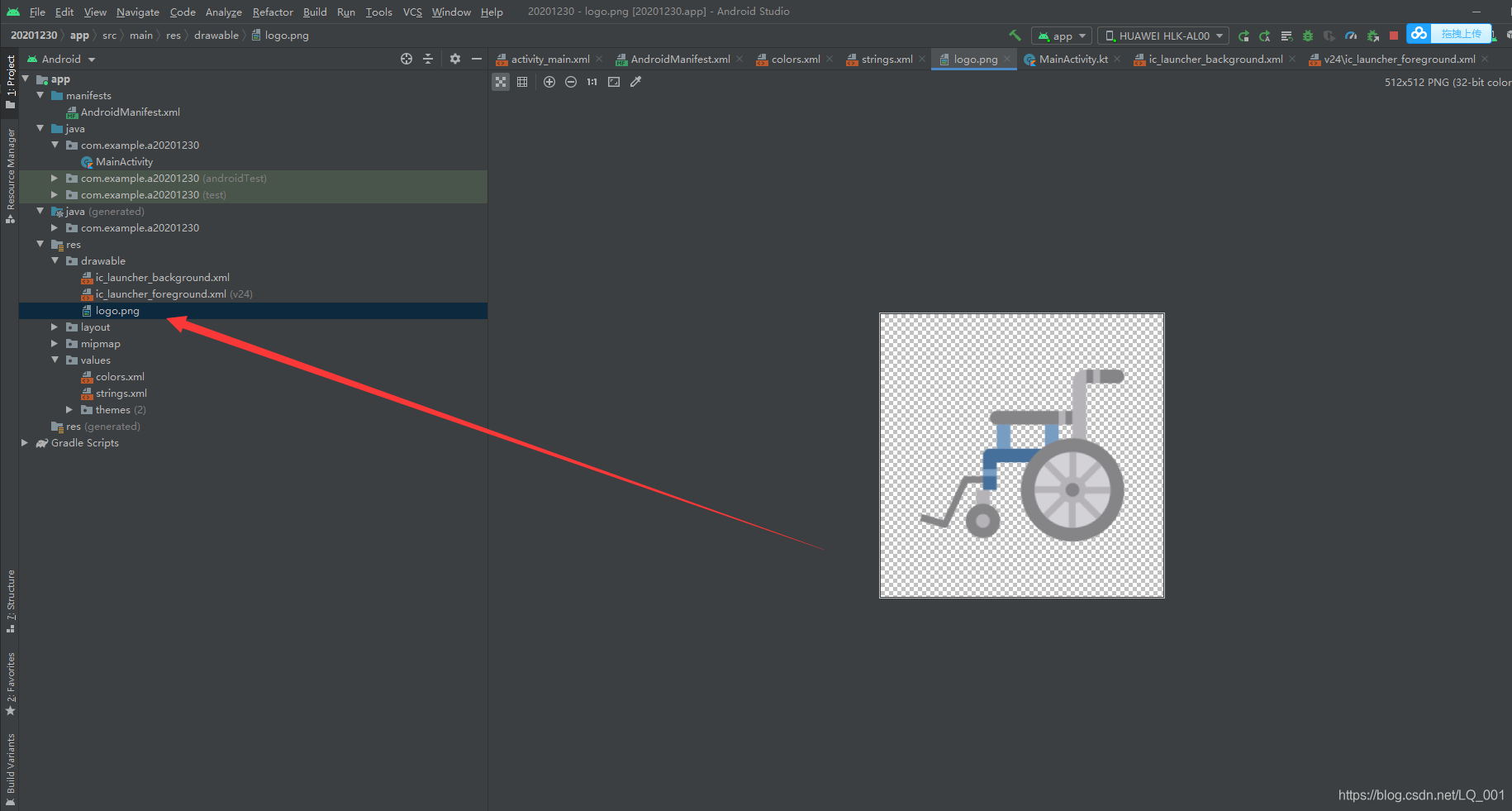Screen dimensions: 1512x811
Task: Collapse the manifests folder
Action: click(40, 95)
